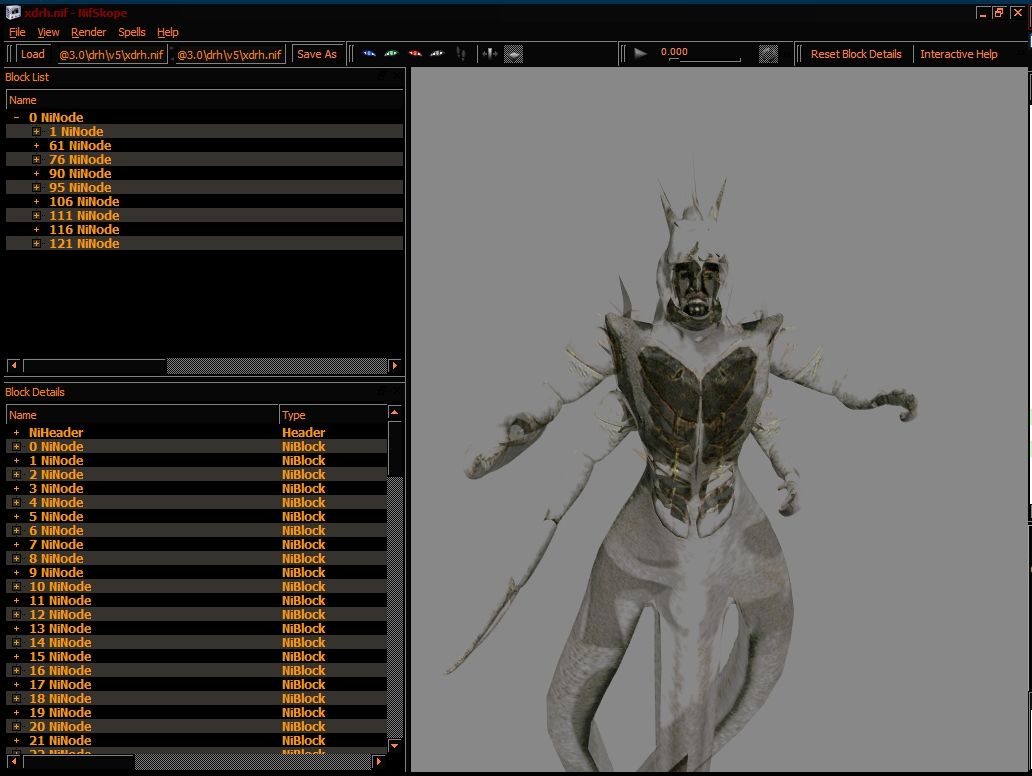The width and height of the screenshot is (1032, 776).
Task: Select '61 NiNode' label in Block List
Action: point(80,145)
